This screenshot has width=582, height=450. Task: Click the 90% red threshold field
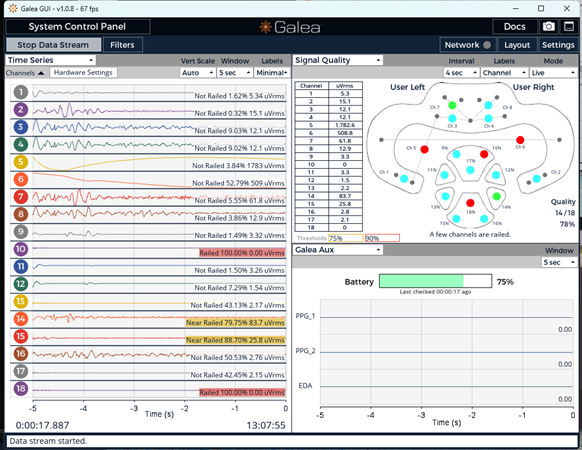pos(382,238)
